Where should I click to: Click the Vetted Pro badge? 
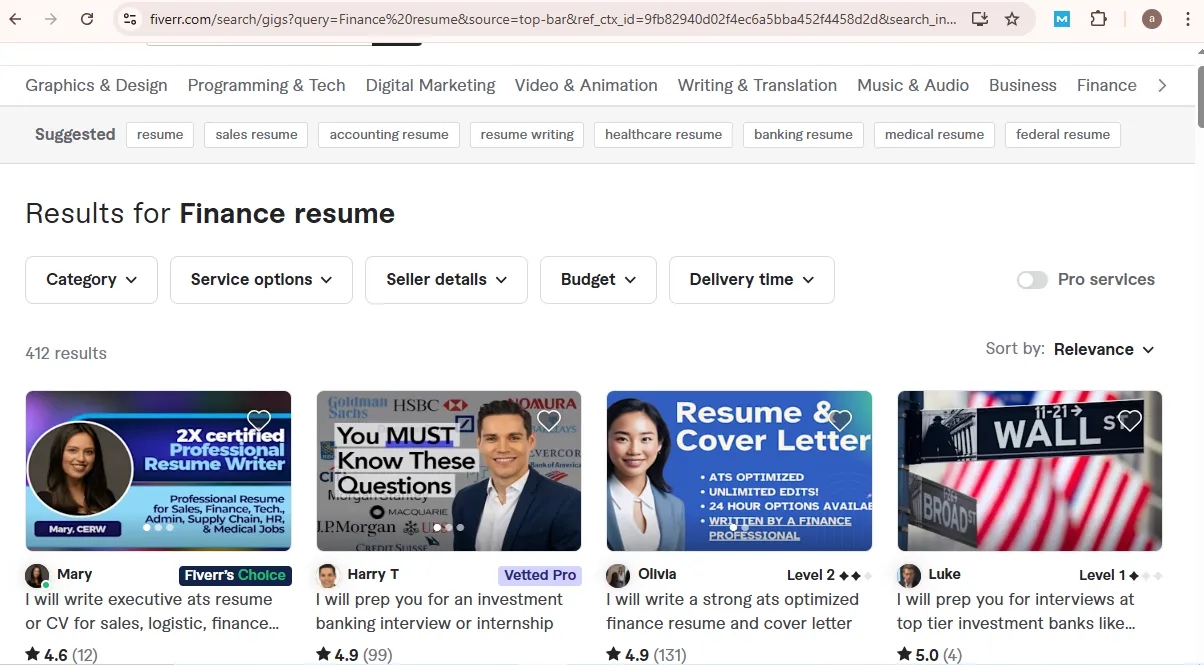coord(540,575)
